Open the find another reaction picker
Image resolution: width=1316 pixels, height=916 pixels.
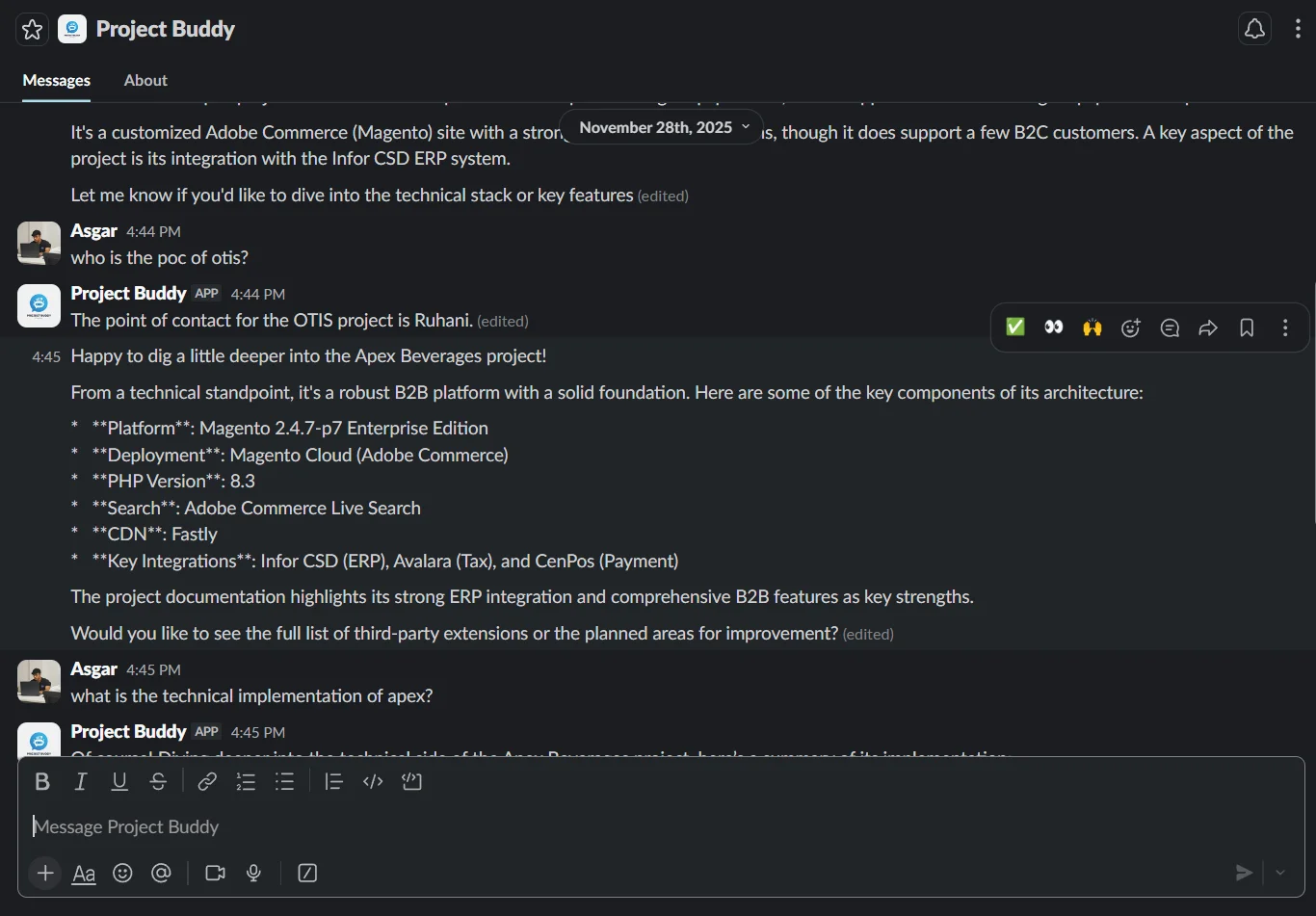1131,327
